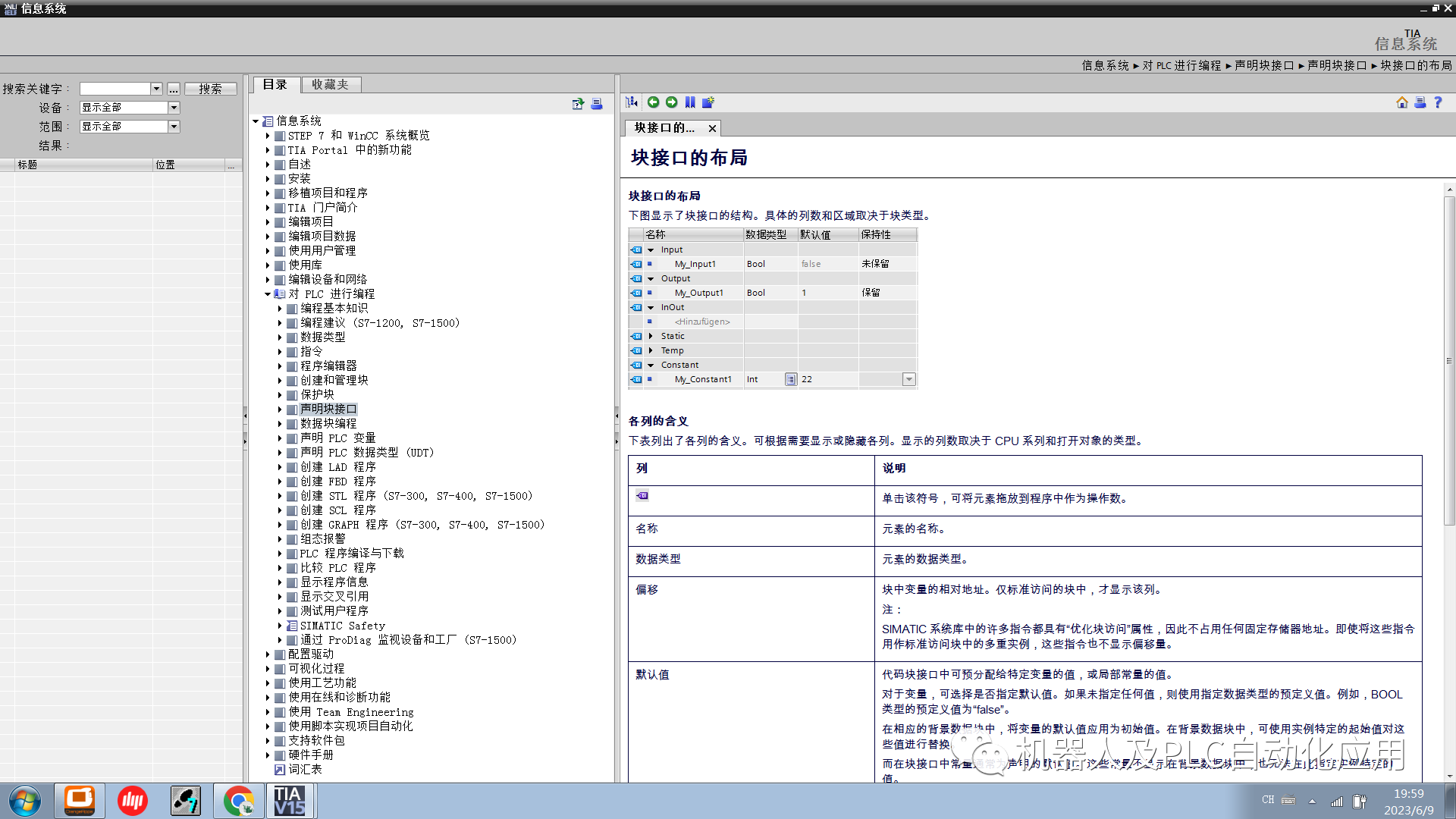Switch to the 目录 tab

[x=276, y=85]
